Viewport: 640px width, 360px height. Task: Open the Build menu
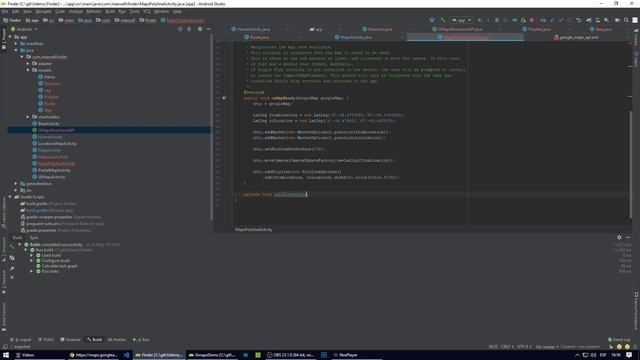coord(110,11)
